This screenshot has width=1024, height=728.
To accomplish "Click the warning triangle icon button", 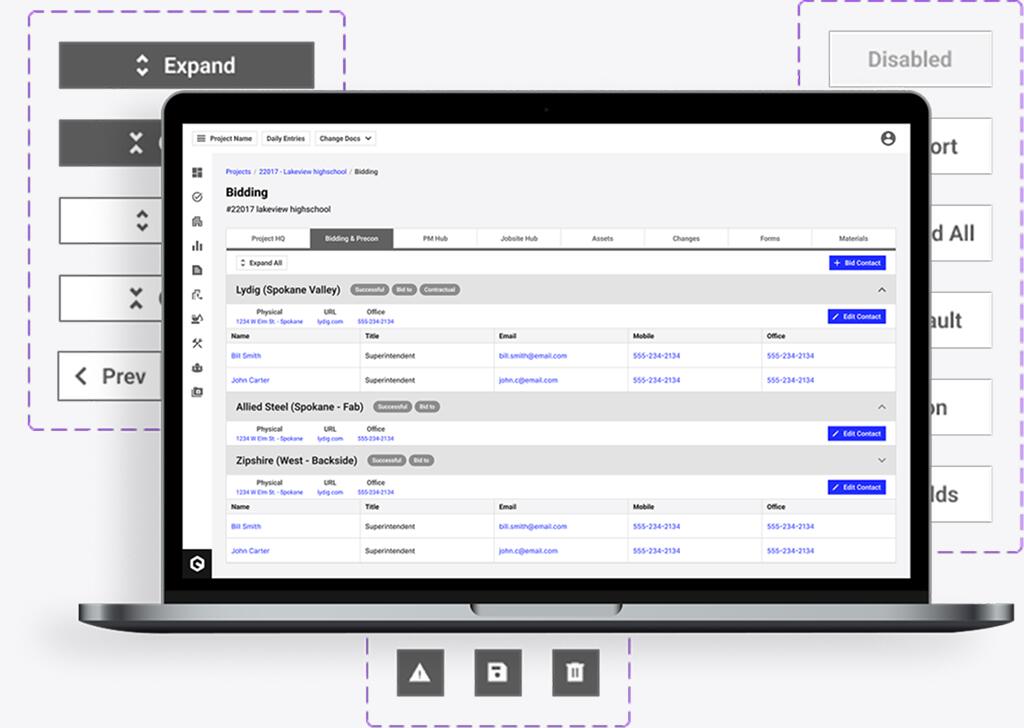I will (420, 673).
